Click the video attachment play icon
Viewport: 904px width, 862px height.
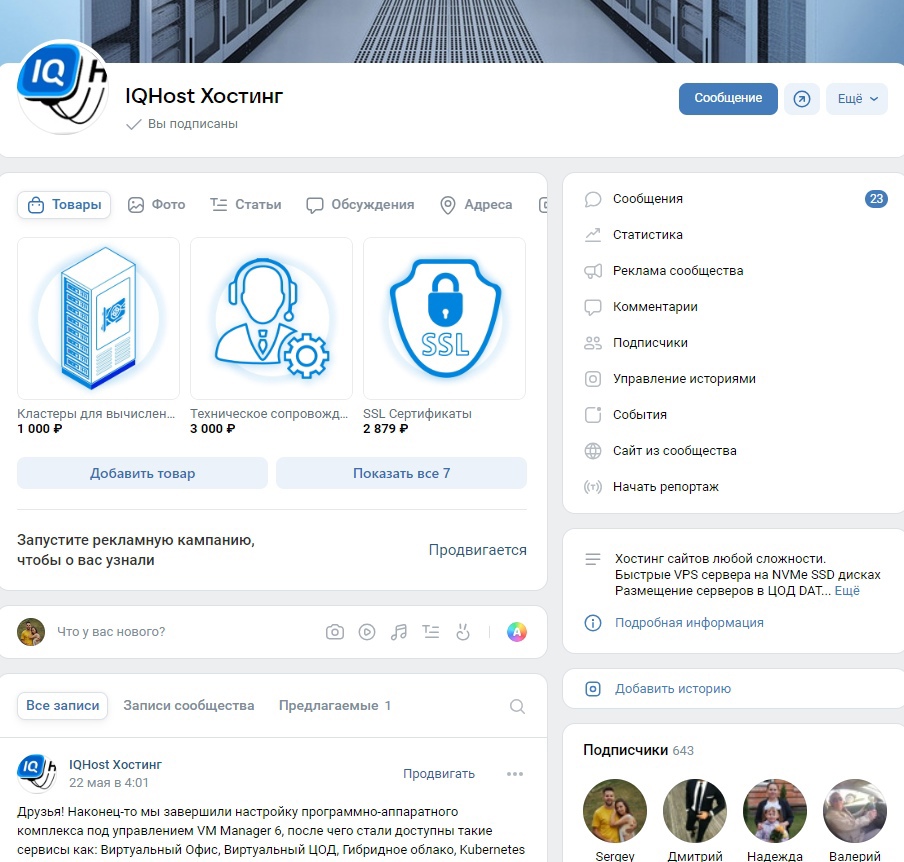[x=367, y=632]
